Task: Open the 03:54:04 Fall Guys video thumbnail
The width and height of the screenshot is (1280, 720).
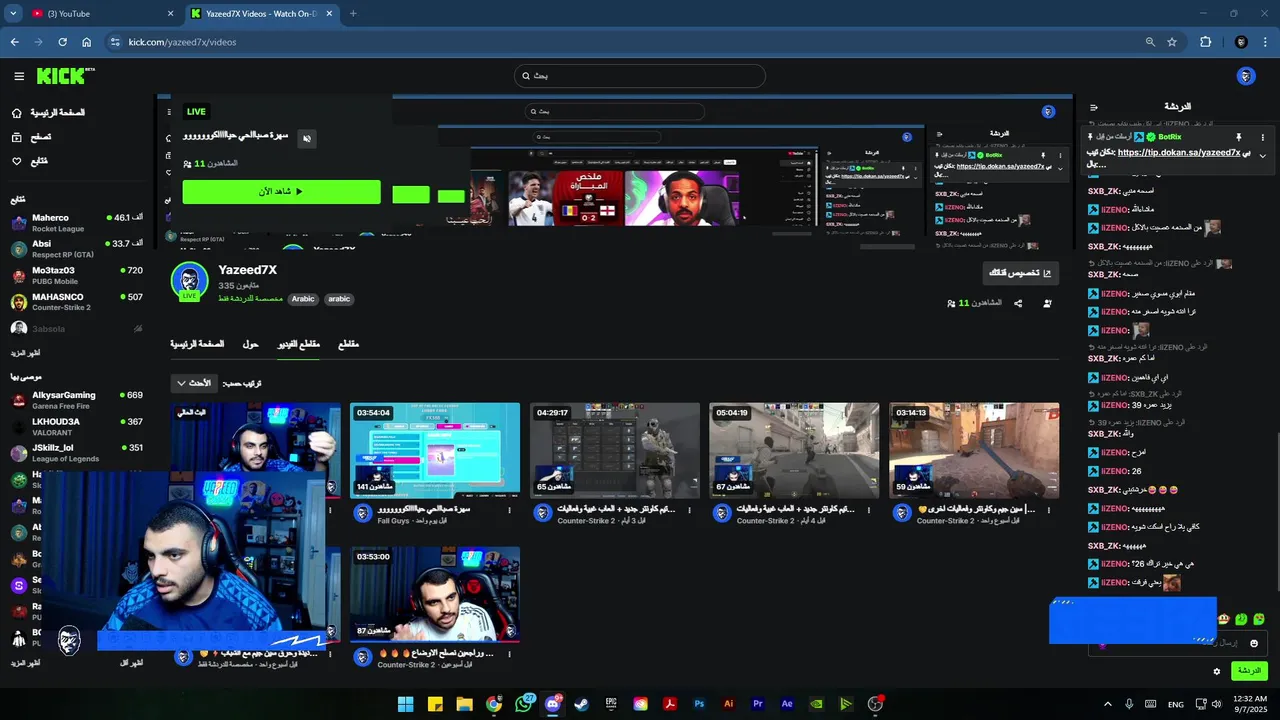Action: click(x=435, y=450)
